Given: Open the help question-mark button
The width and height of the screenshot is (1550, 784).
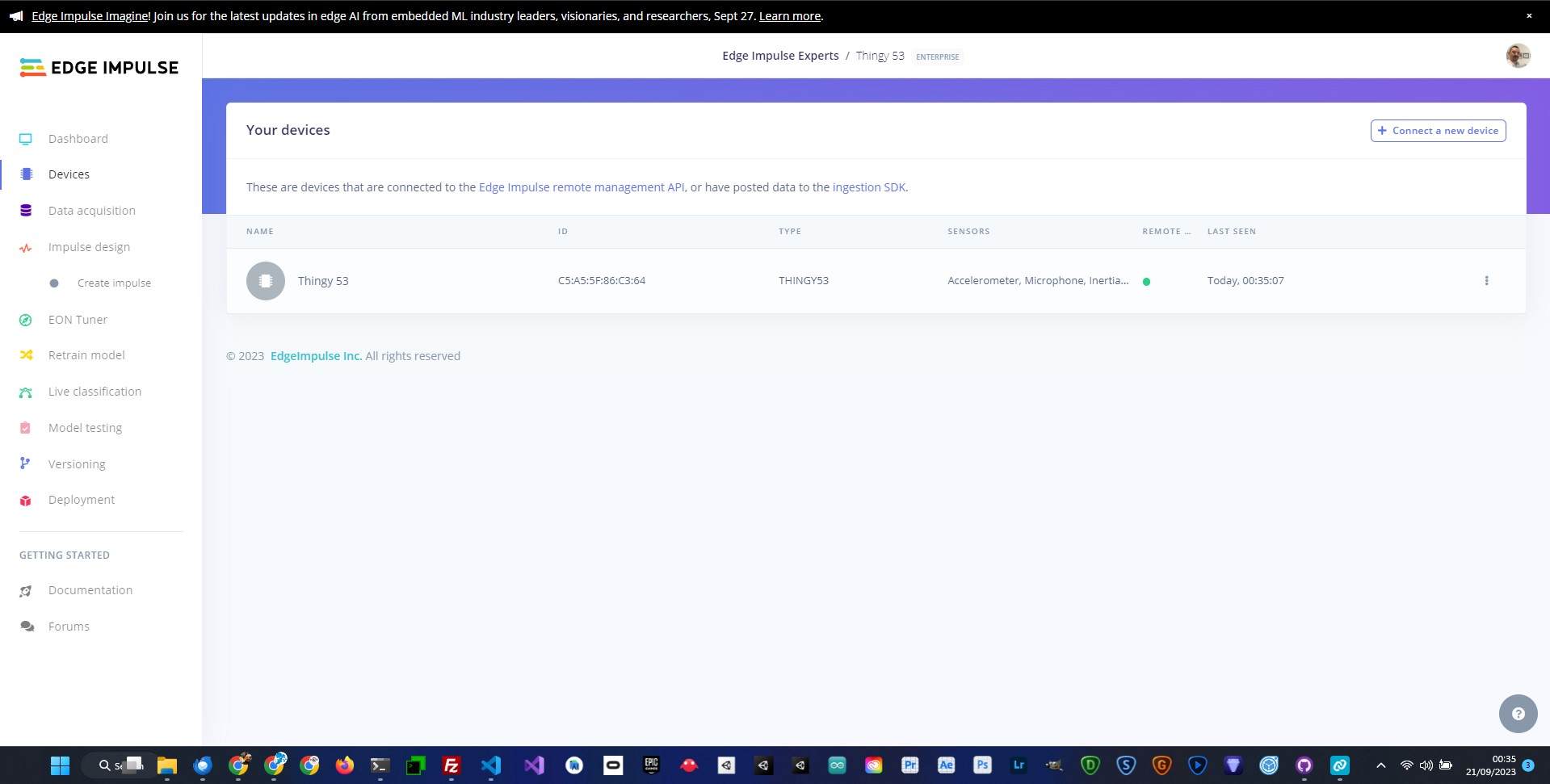Looking at the screenshot, I should [1518, 714].
